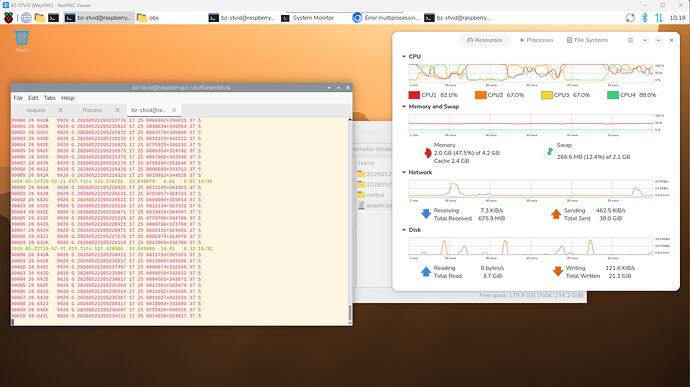Image resolution: width=690 pixels, height=387 pixels.
Task: Click the 'Free space: 179.9 GiB' status text
Action: point(531,295)
